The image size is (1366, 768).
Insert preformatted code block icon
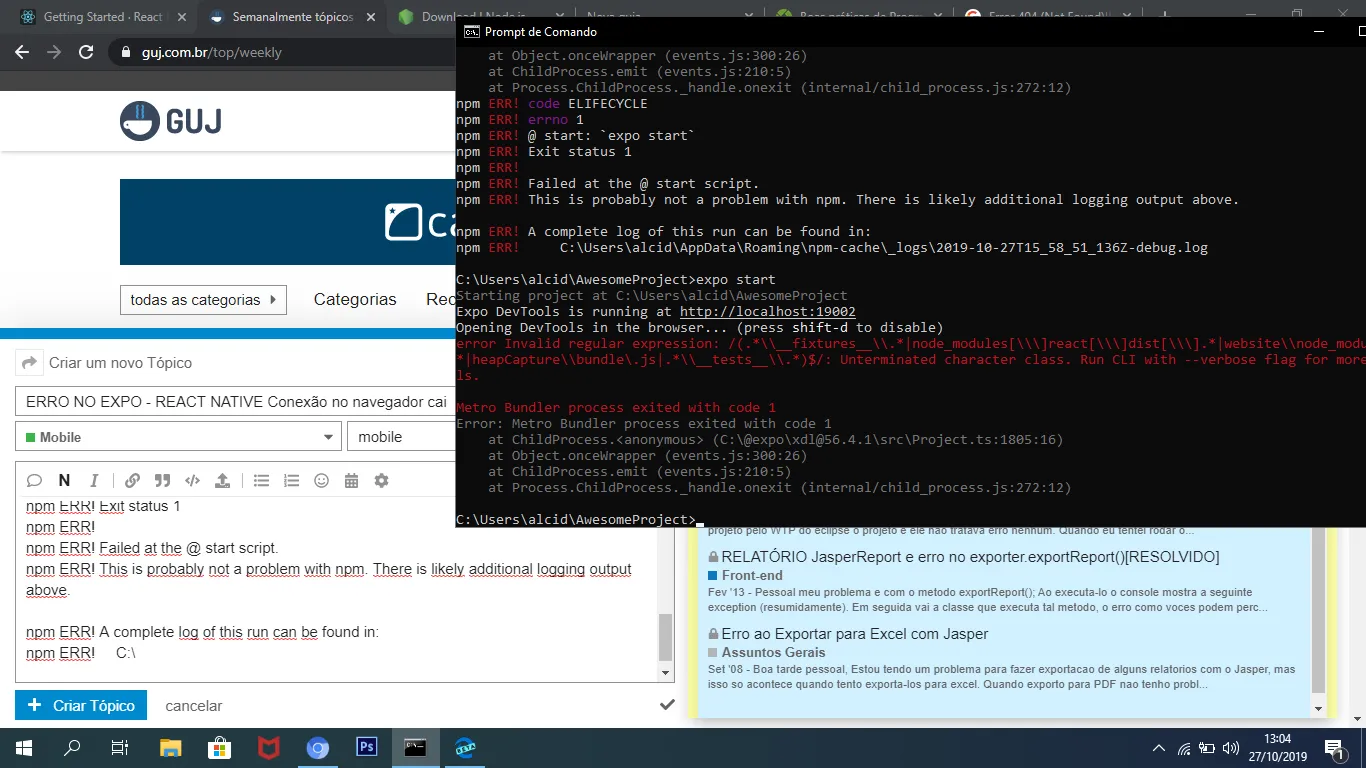click(192, 481)
